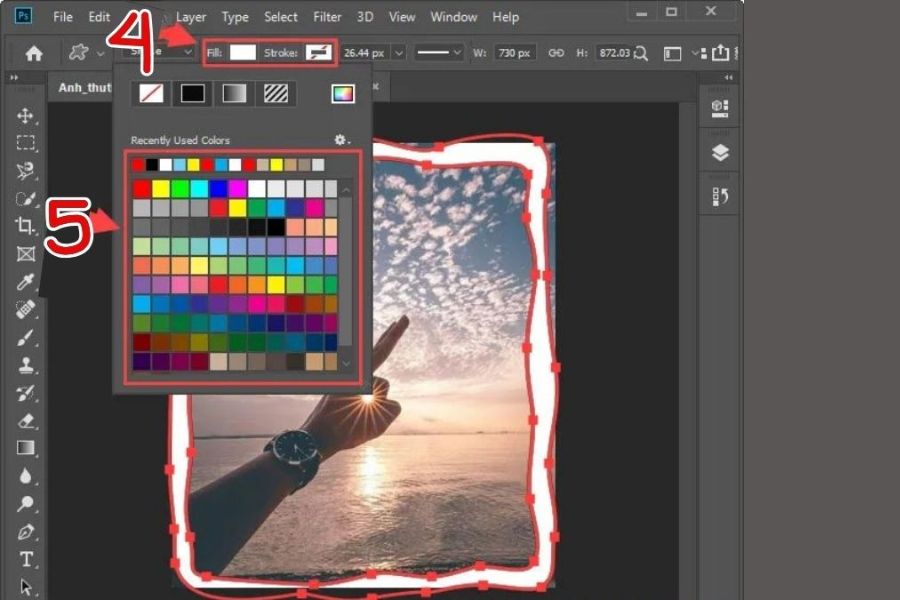Open the Window menu
Viewport: 900px width, 600px height.
(x=453, y=17)
